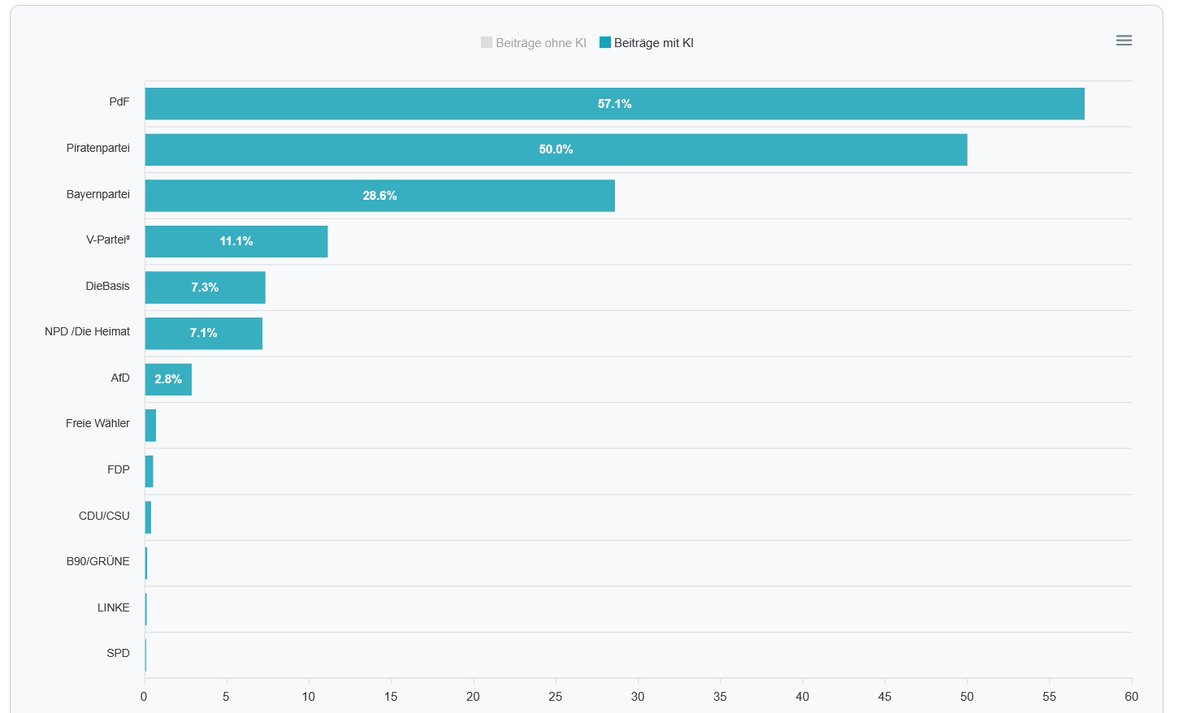Click the 'AfD' axis label

(119, 378)
